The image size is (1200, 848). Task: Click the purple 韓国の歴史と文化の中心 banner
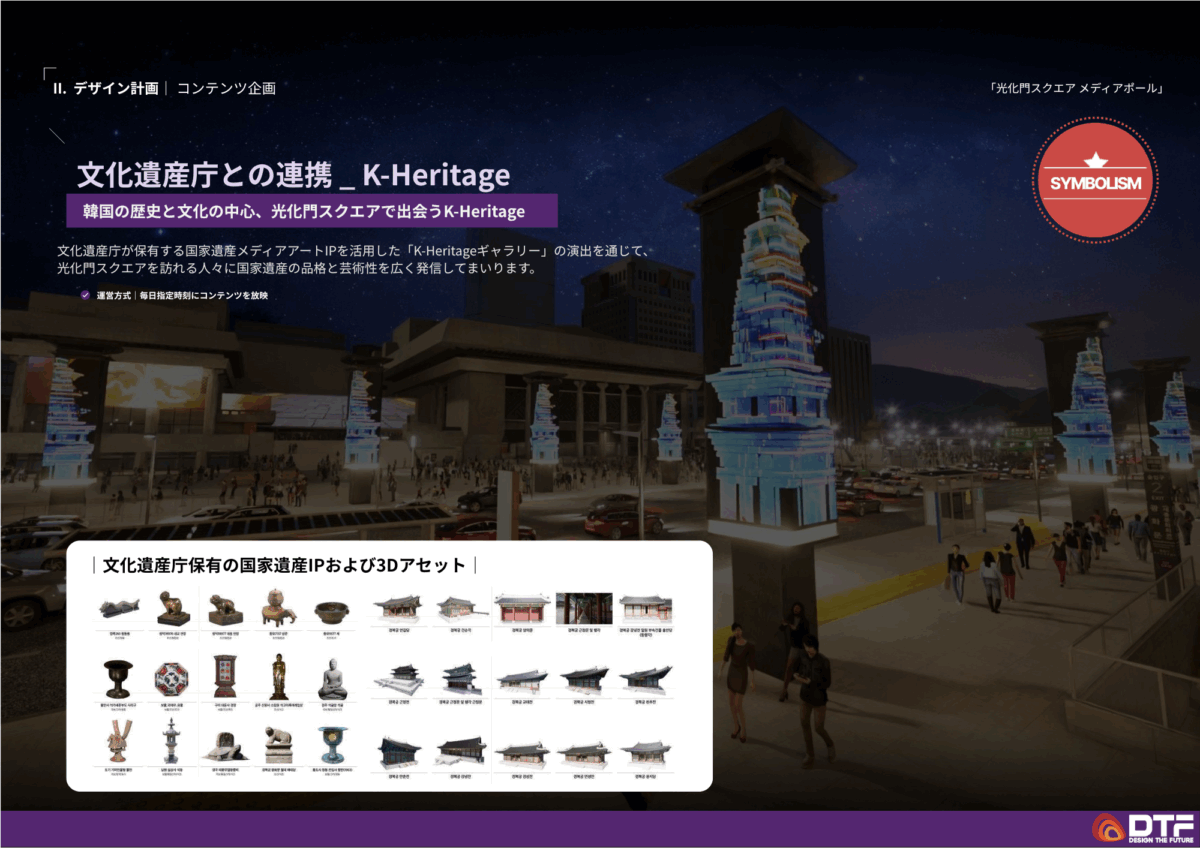coord(296,211)
